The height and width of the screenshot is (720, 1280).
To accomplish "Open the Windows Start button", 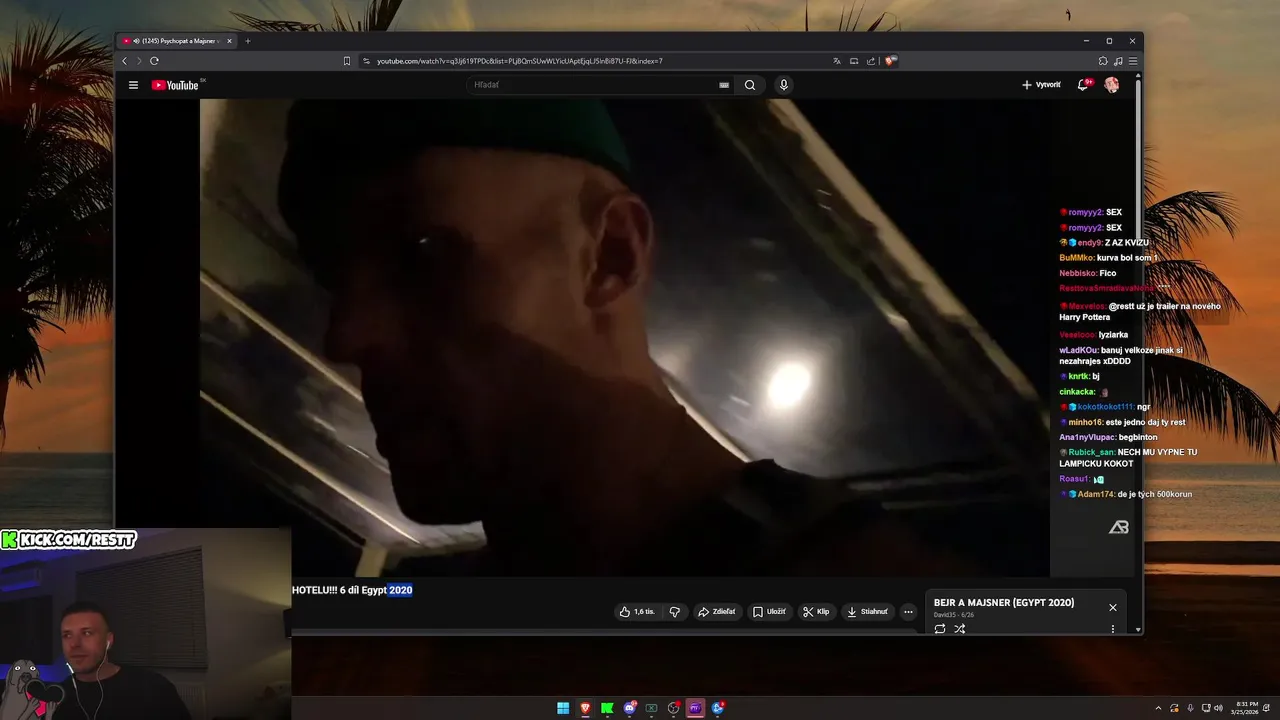I will point(563,708).
